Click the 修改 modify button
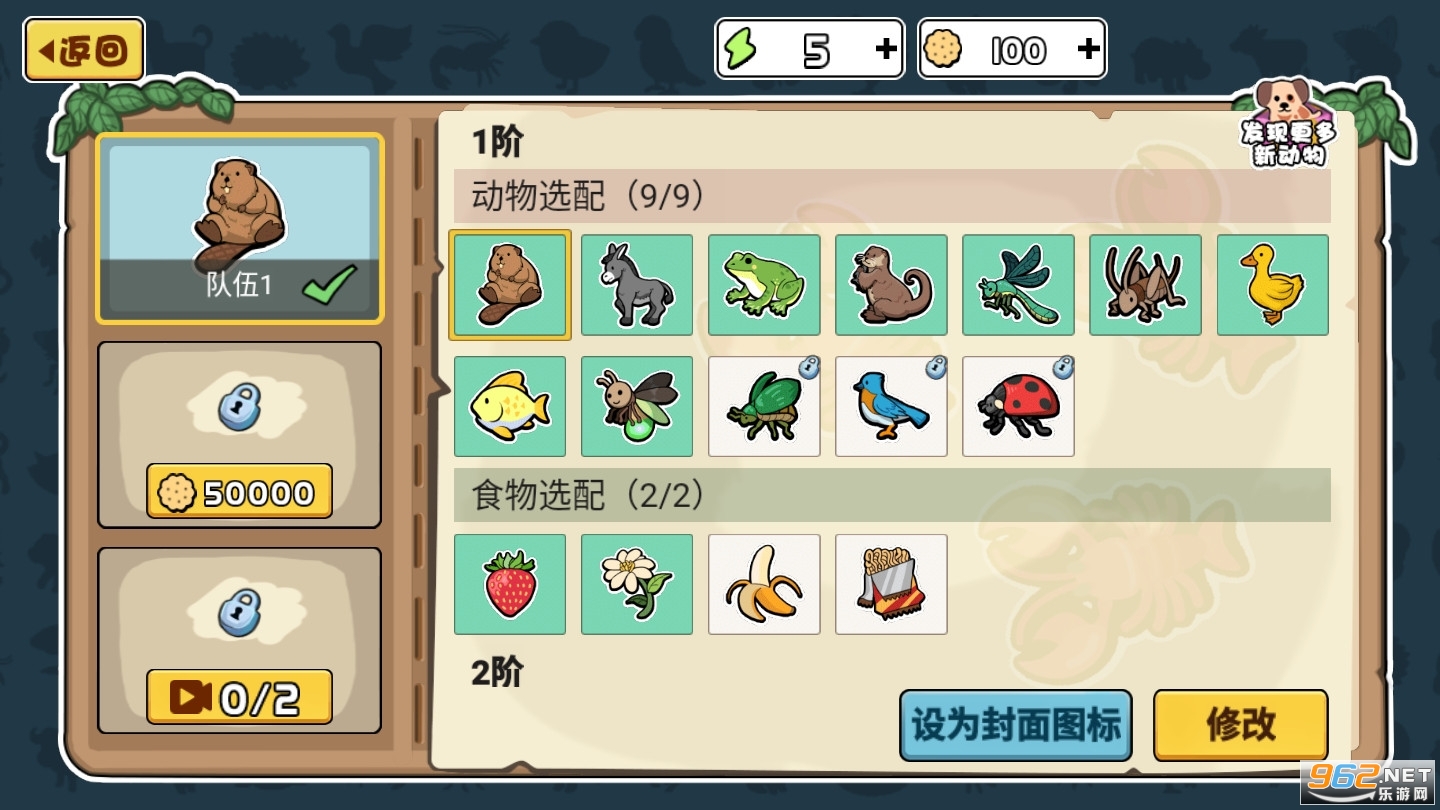Image resolution: width=1440 pixels, height=810 pixels. click(x=1241, y=725)
